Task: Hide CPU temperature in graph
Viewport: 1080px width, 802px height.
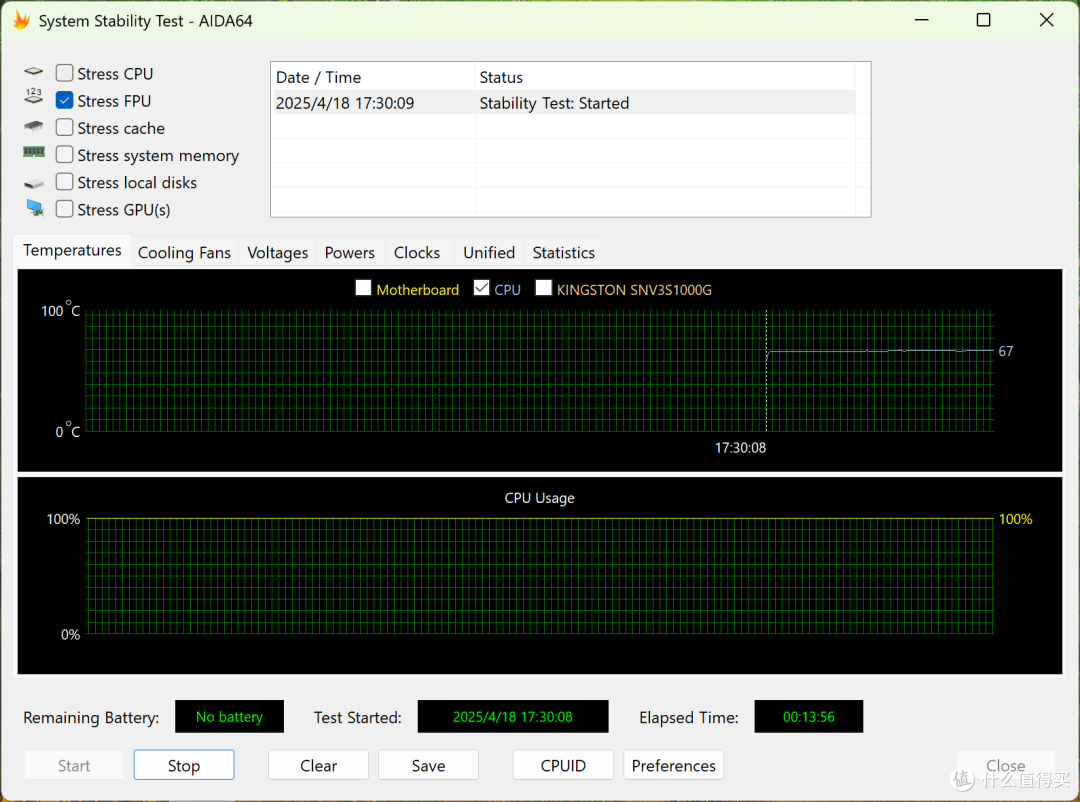Action: tap(481, 288)
